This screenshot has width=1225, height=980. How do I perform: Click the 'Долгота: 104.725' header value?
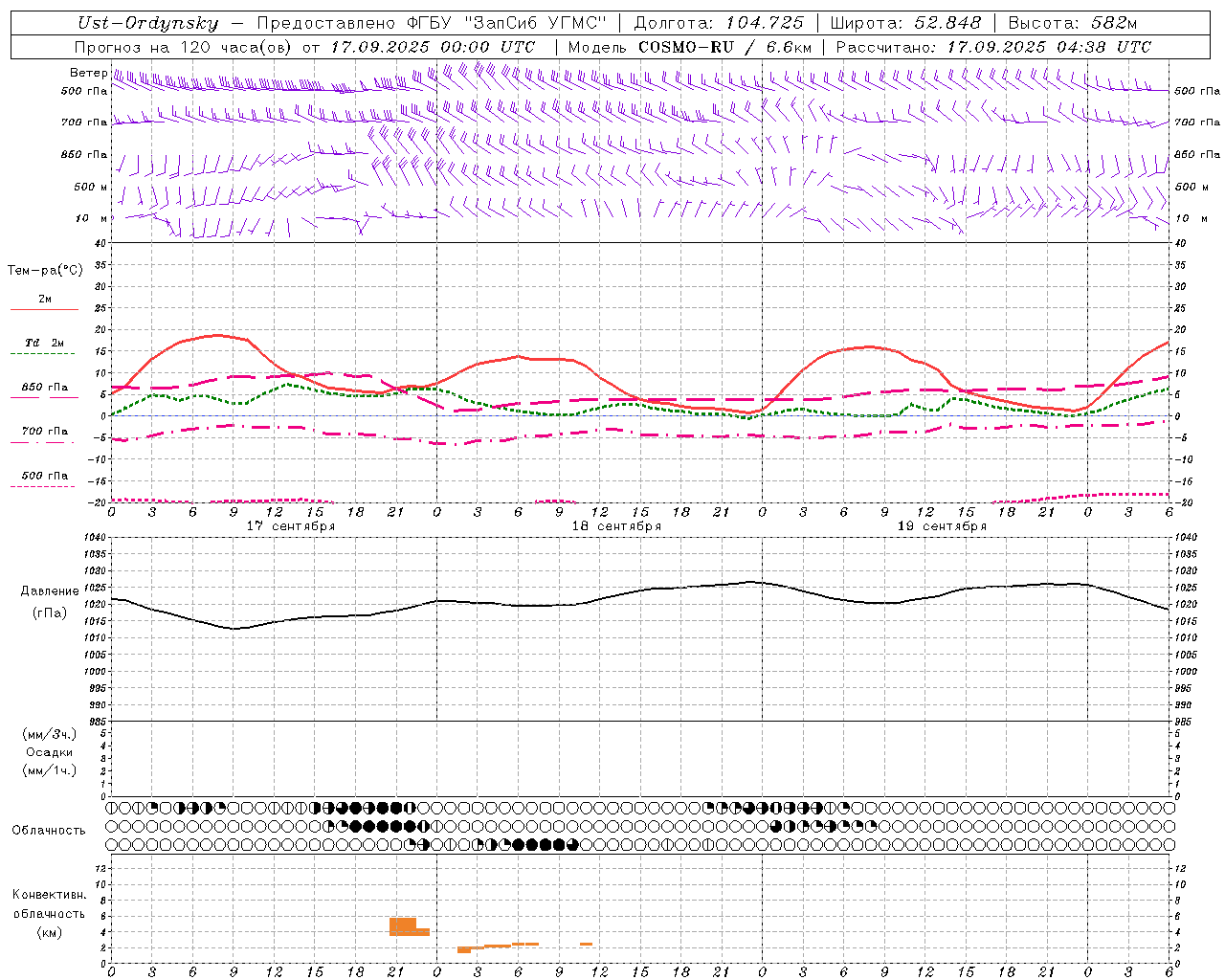pos(719,23)
